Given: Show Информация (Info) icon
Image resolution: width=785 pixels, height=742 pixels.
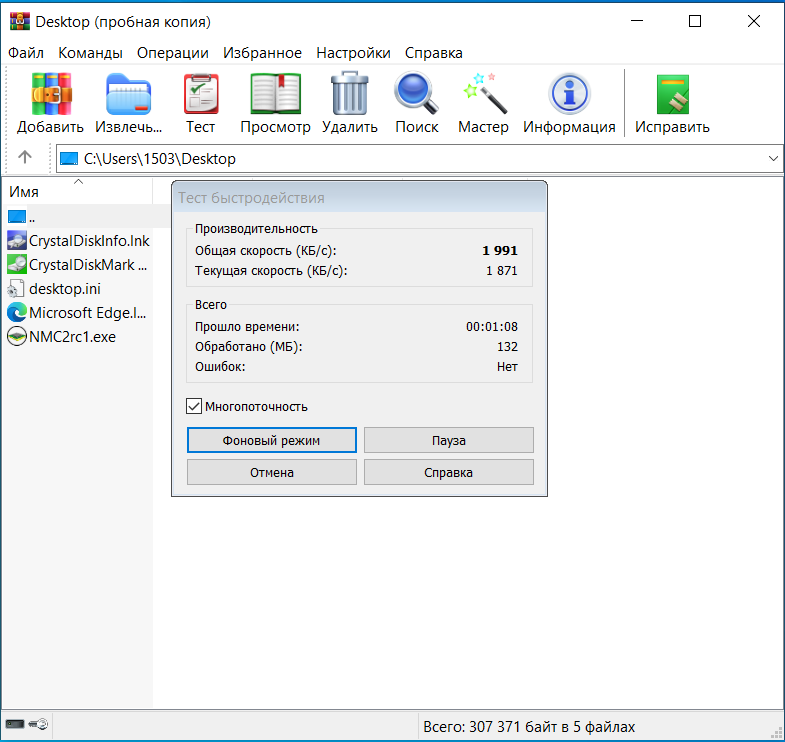Looking at the screenshot, I should [569, 94].
